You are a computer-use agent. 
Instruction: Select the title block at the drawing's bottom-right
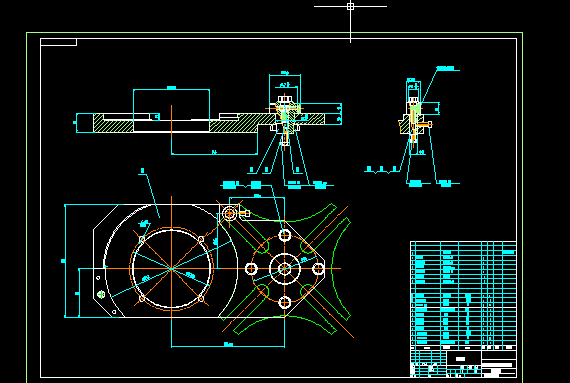click(x=463, y=363)
